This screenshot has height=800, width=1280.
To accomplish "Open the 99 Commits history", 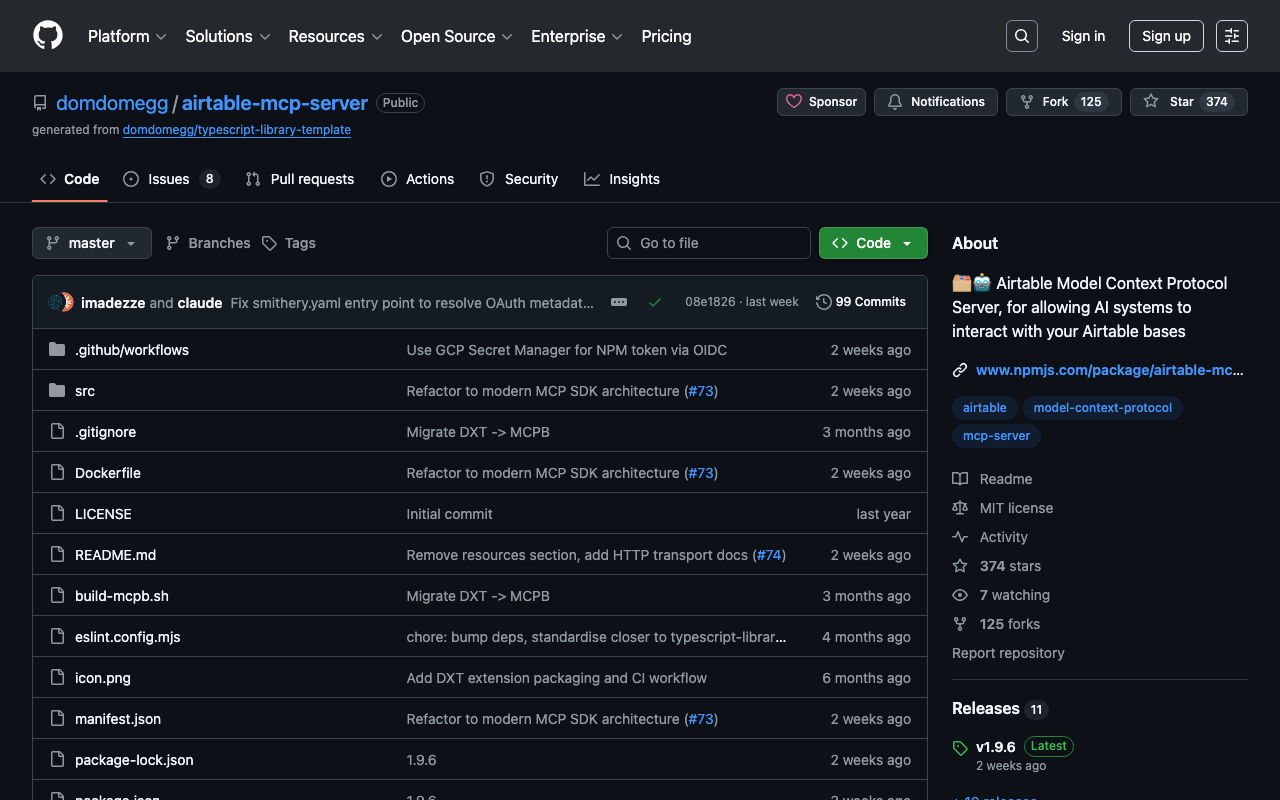I will coord(861,302).
